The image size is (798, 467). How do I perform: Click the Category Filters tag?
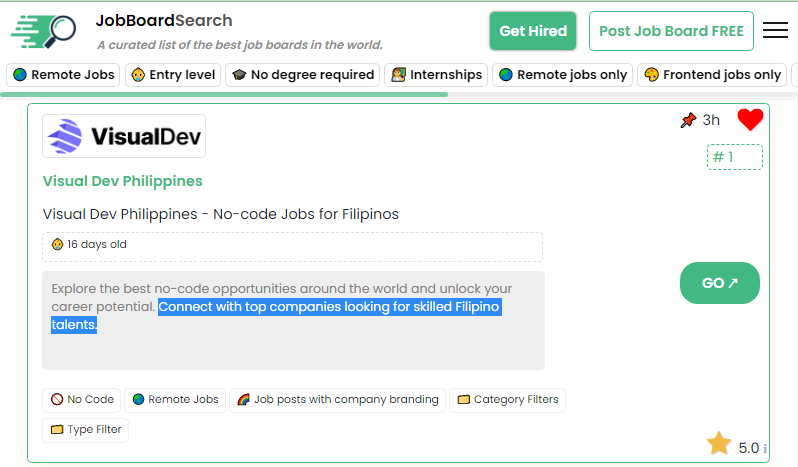[507, 400]
